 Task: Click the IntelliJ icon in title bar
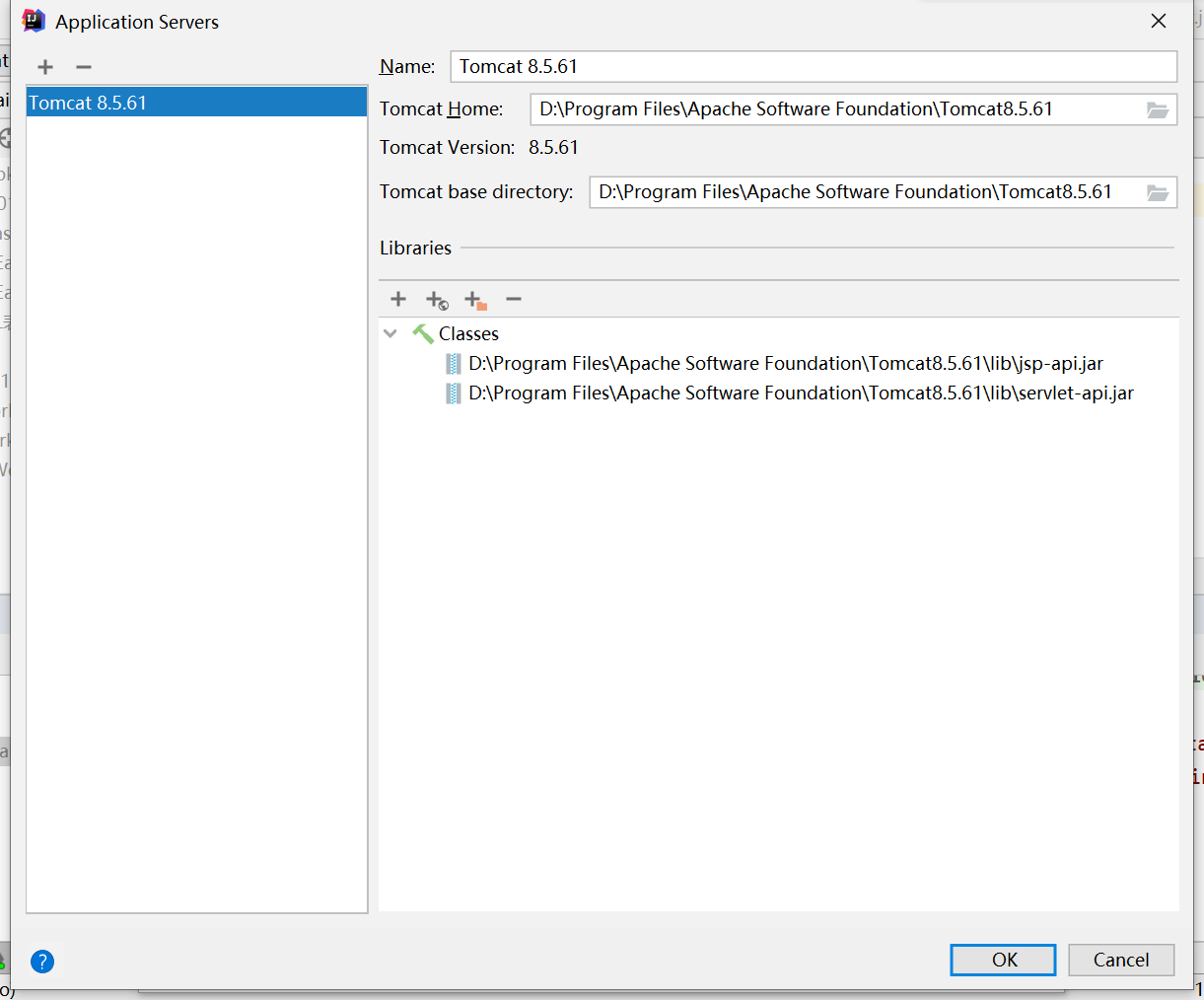[34, 21]
